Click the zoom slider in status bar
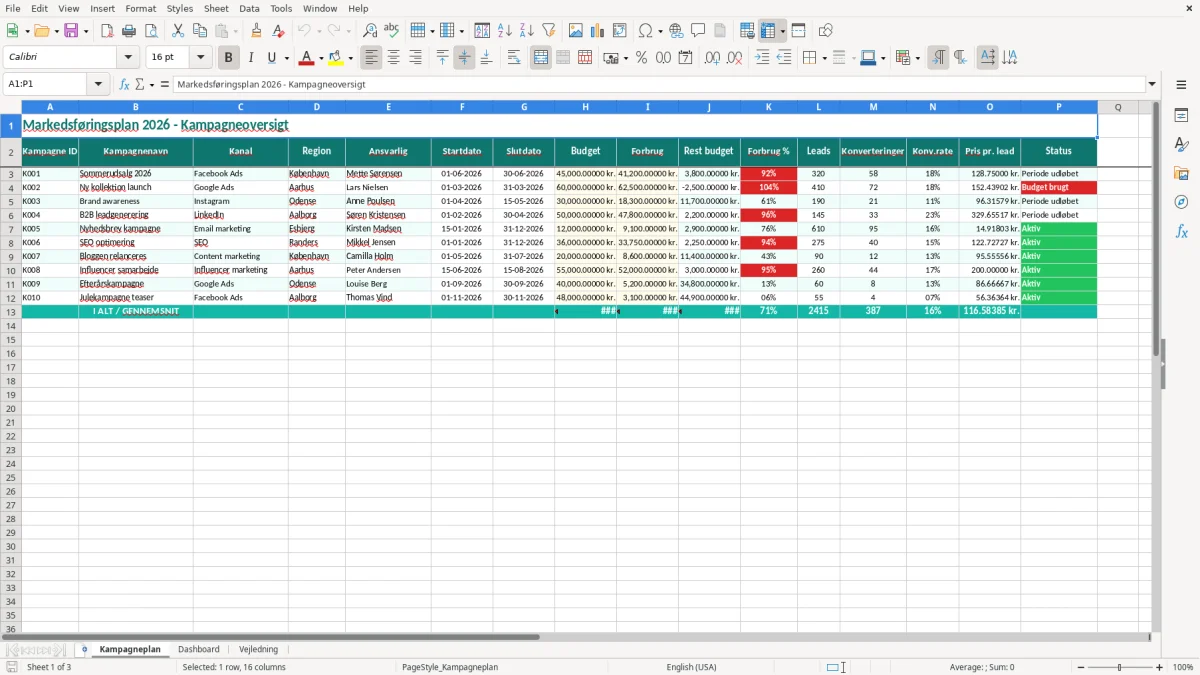The height and width of the screenshot is (675, 1200). [x=1120, y=667]
